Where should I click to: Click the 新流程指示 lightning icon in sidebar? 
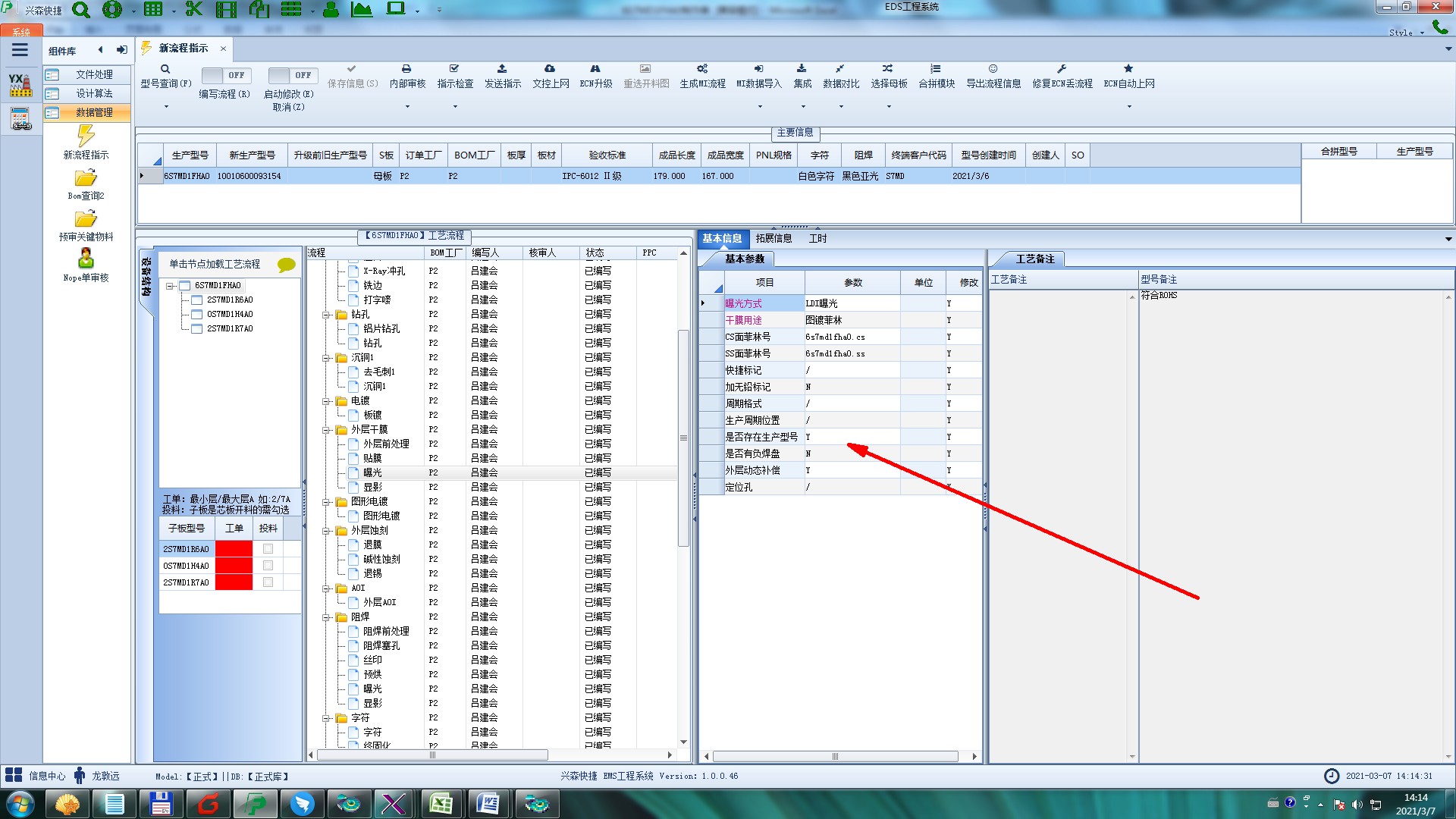point(86,136)
